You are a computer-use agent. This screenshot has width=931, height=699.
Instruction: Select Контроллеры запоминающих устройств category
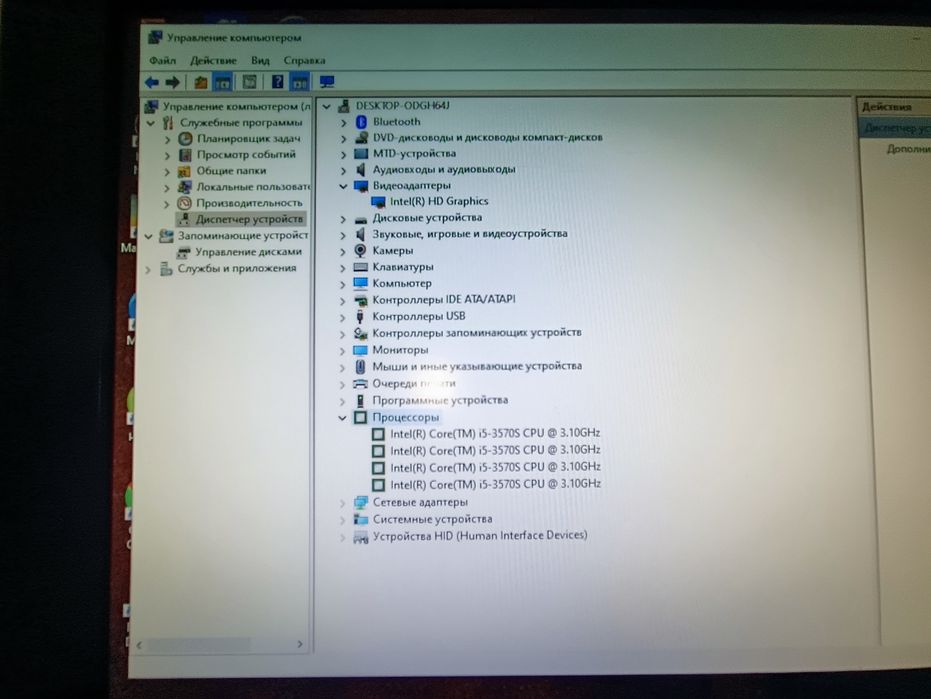click(x=477, y=333)
